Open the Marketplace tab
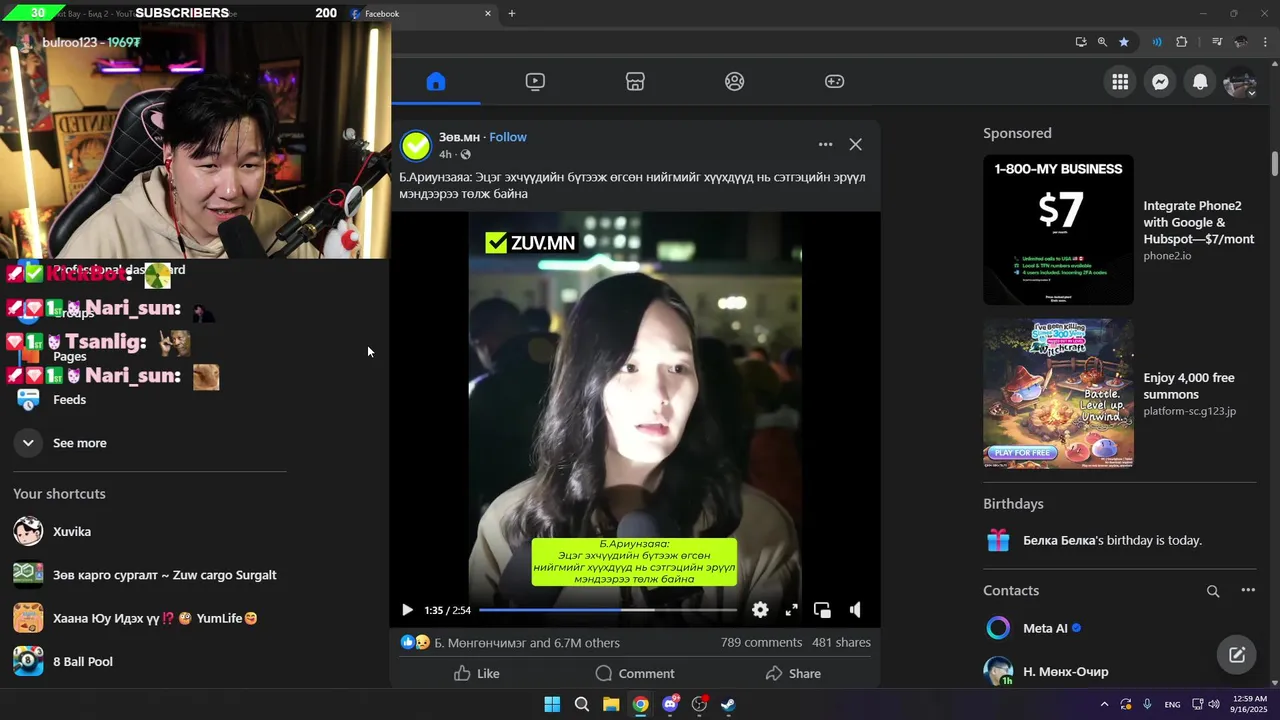This screenshot has width=1280, height=720. click(635, 82)
